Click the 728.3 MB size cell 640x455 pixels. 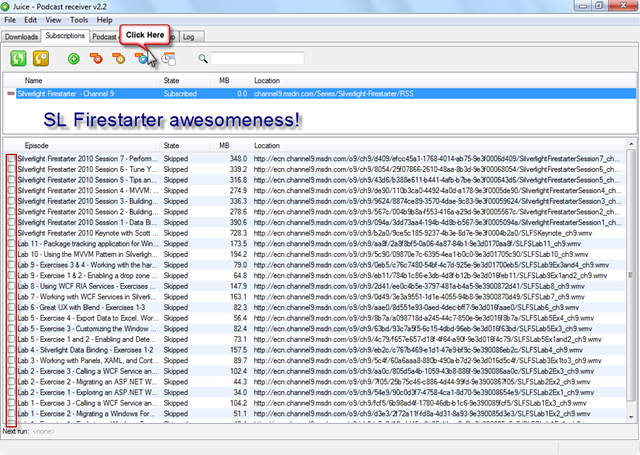(238, 233)
